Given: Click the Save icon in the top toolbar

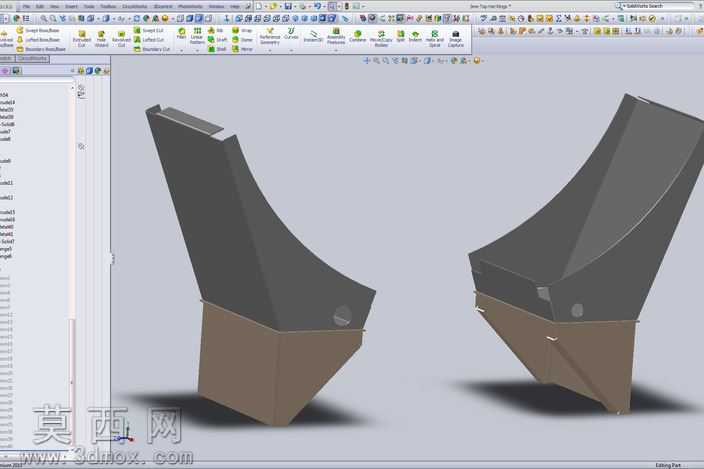Looking at the screenshot, I should pos(288,6).
